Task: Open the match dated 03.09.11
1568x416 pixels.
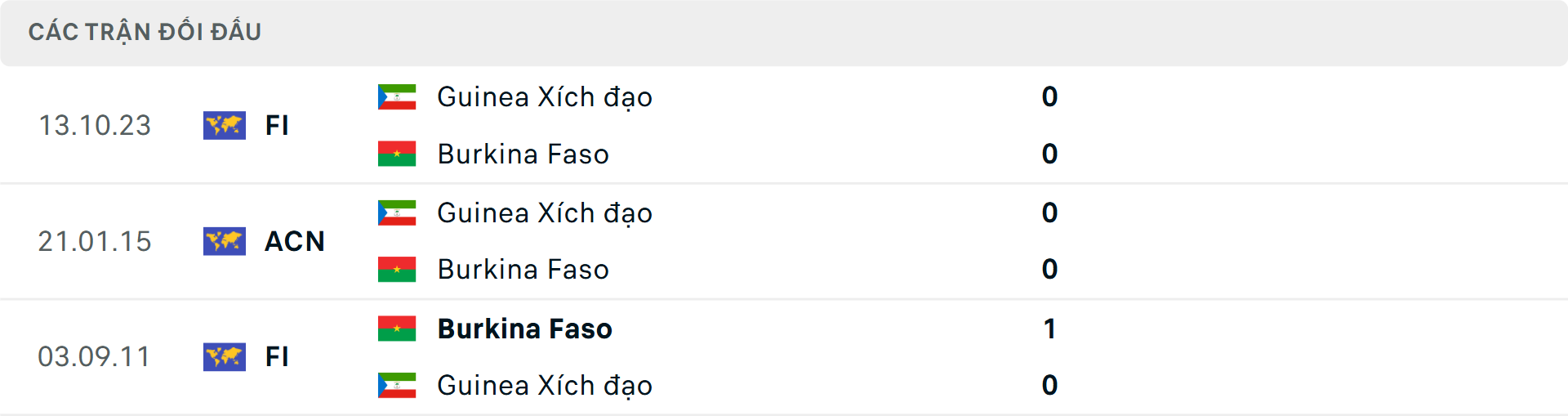Action: click(95, 356)
